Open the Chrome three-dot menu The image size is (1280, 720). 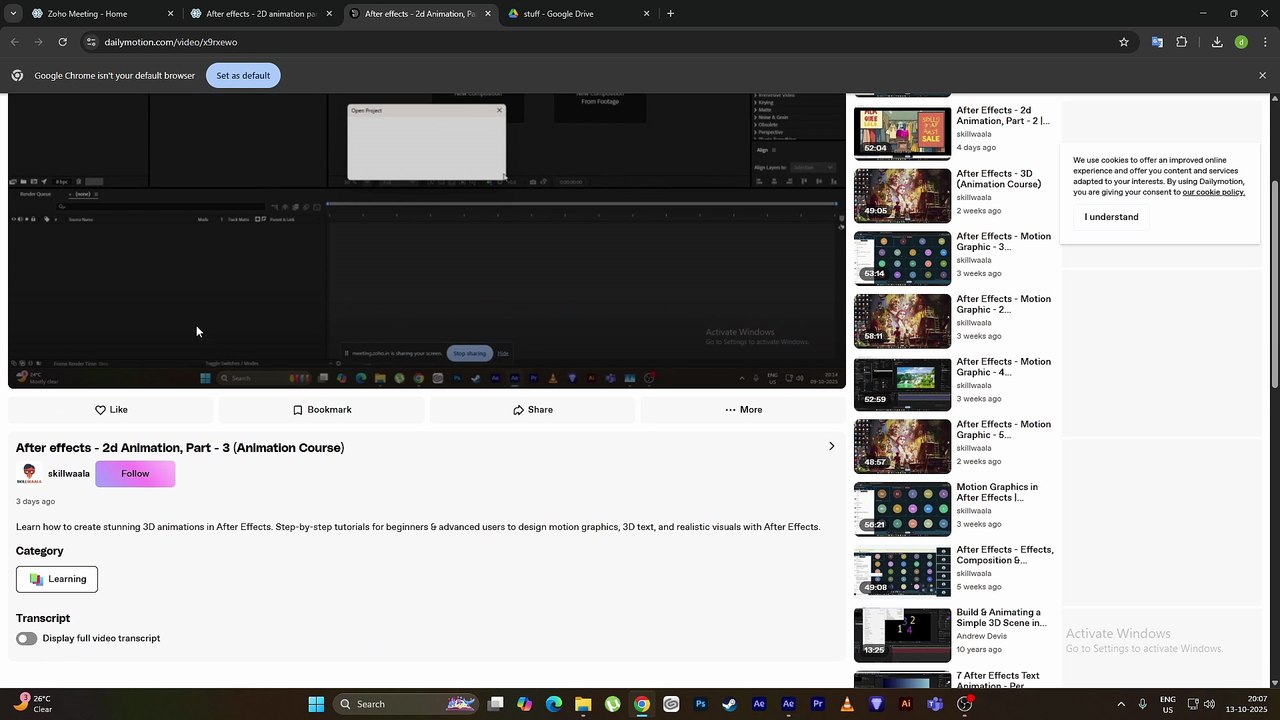point(1265,42)
